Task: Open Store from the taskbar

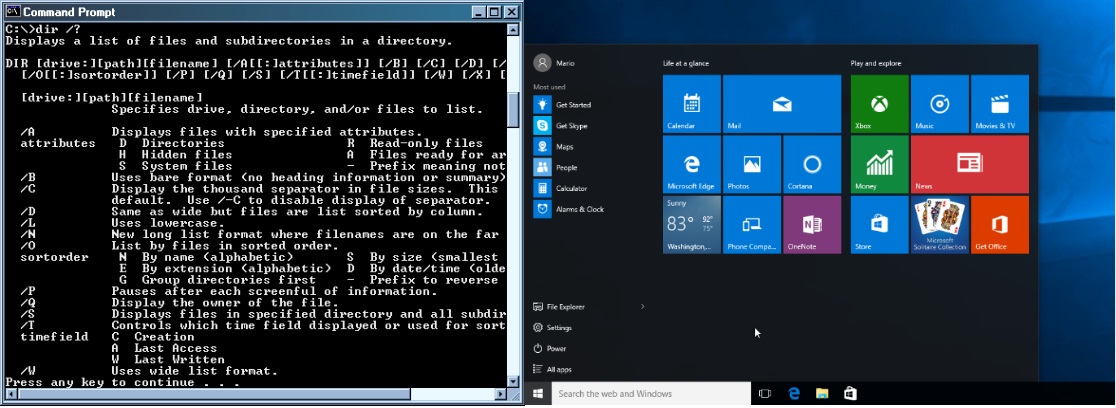Action: point(850,394)
